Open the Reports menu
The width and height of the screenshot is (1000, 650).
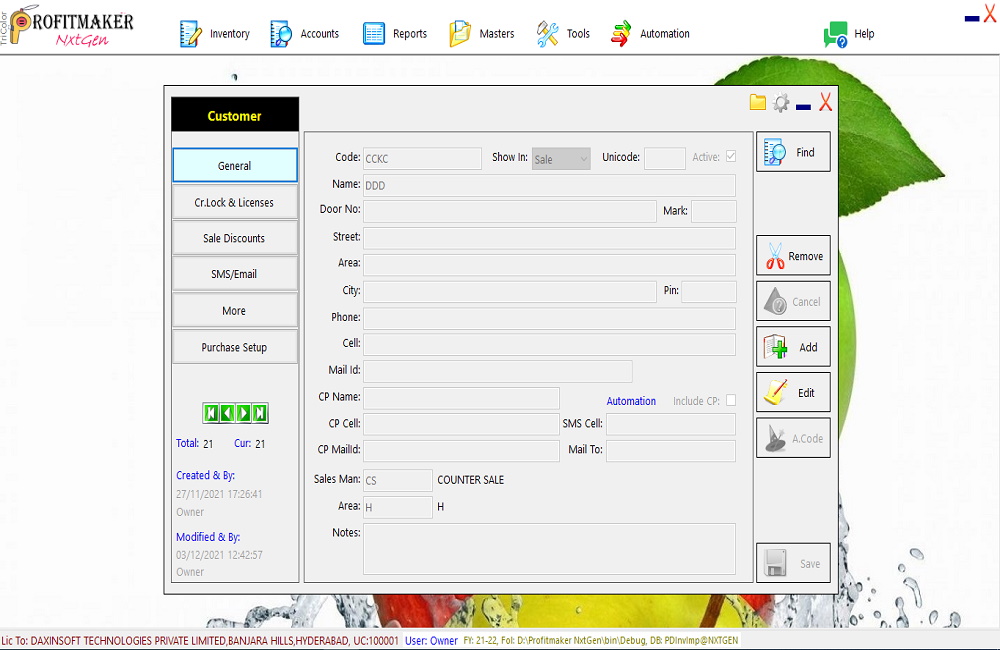[x=395, y=34]
